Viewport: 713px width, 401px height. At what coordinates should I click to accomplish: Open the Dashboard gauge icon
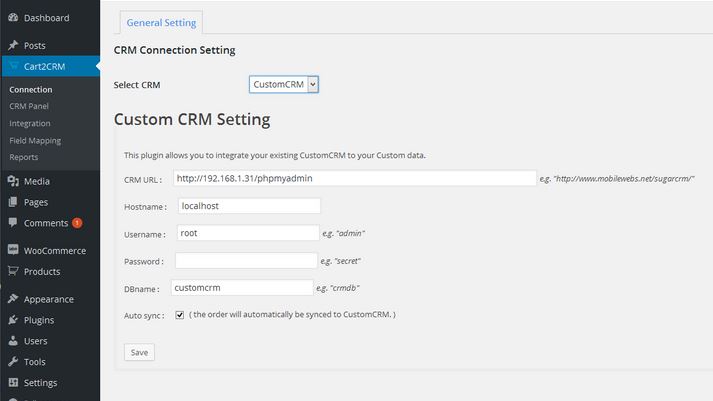point(13,18)
